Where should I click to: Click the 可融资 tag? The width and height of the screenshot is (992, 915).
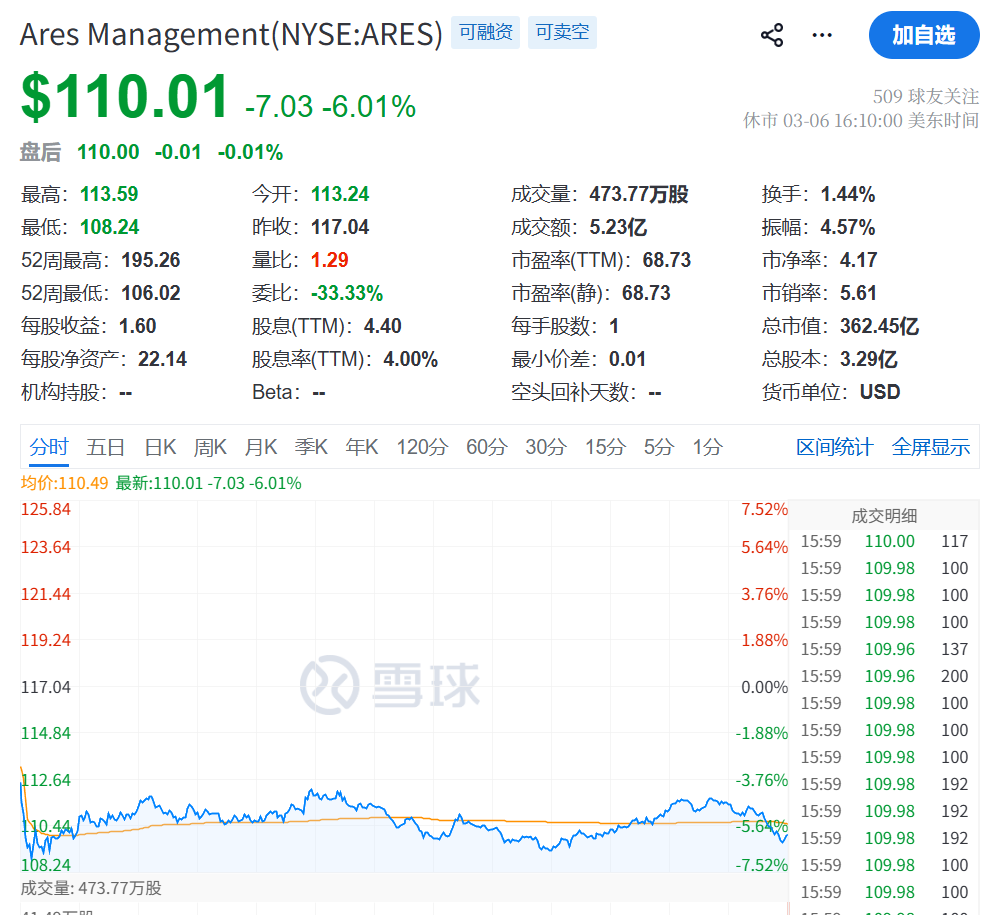(x=485, y=32)
